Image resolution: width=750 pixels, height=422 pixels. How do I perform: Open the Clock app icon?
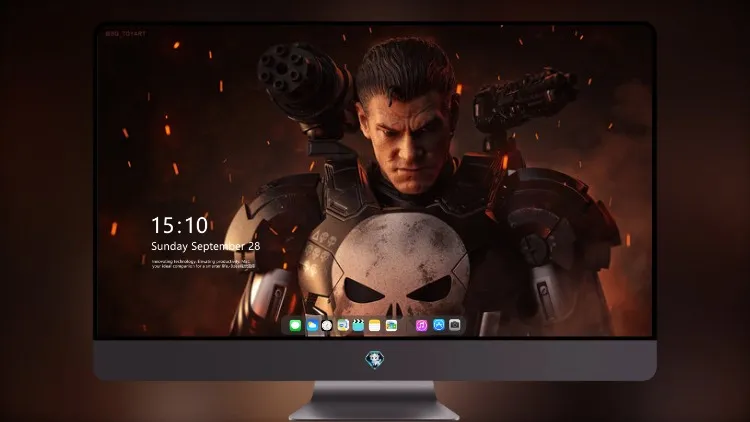point(327,326)
